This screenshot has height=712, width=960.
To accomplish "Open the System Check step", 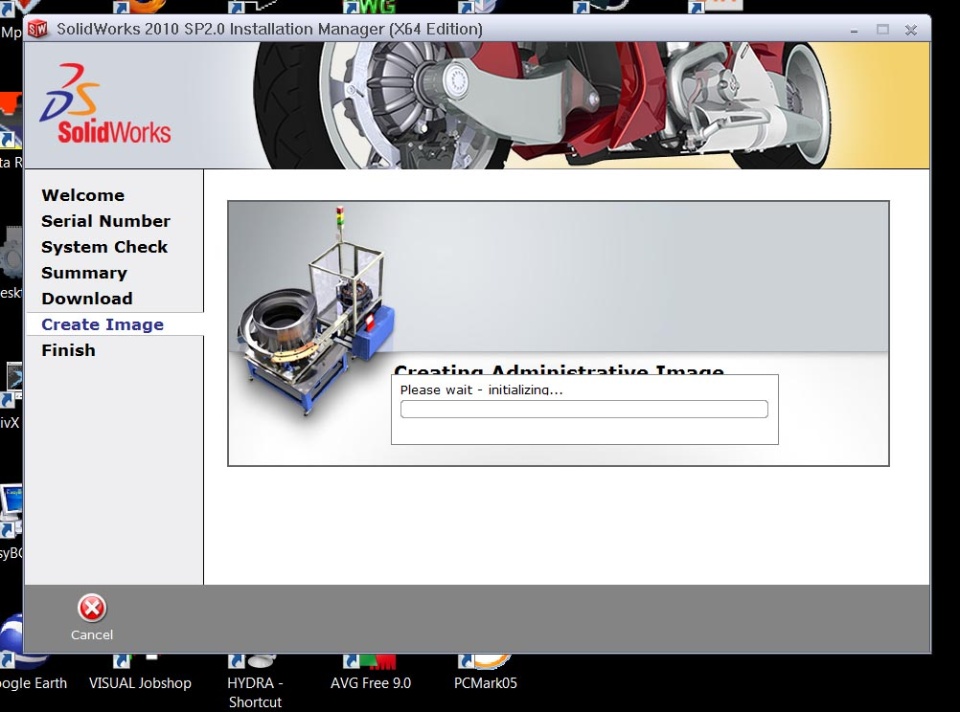I will click(104, 247).
